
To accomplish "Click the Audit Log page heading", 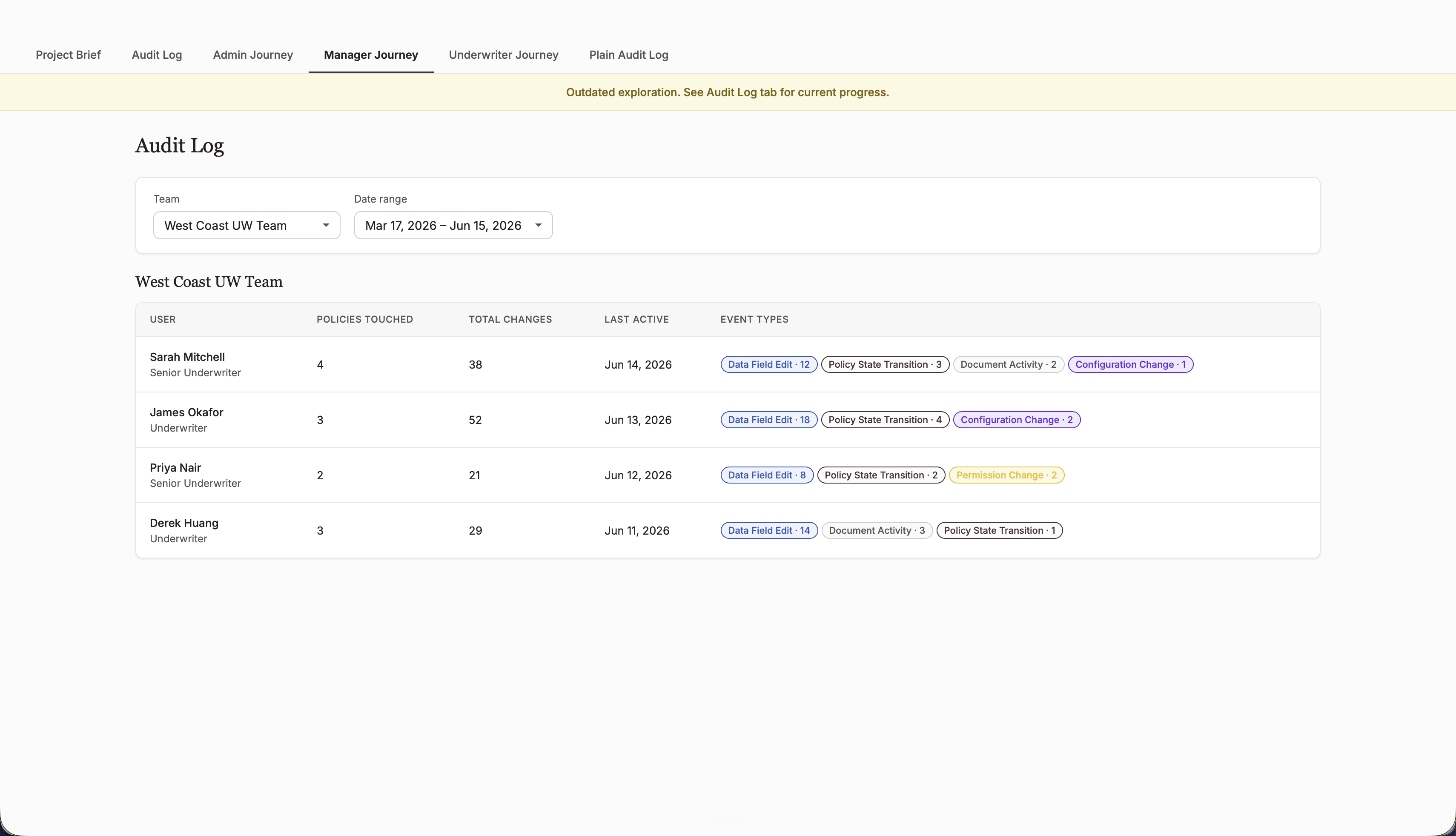I will 179,146.
